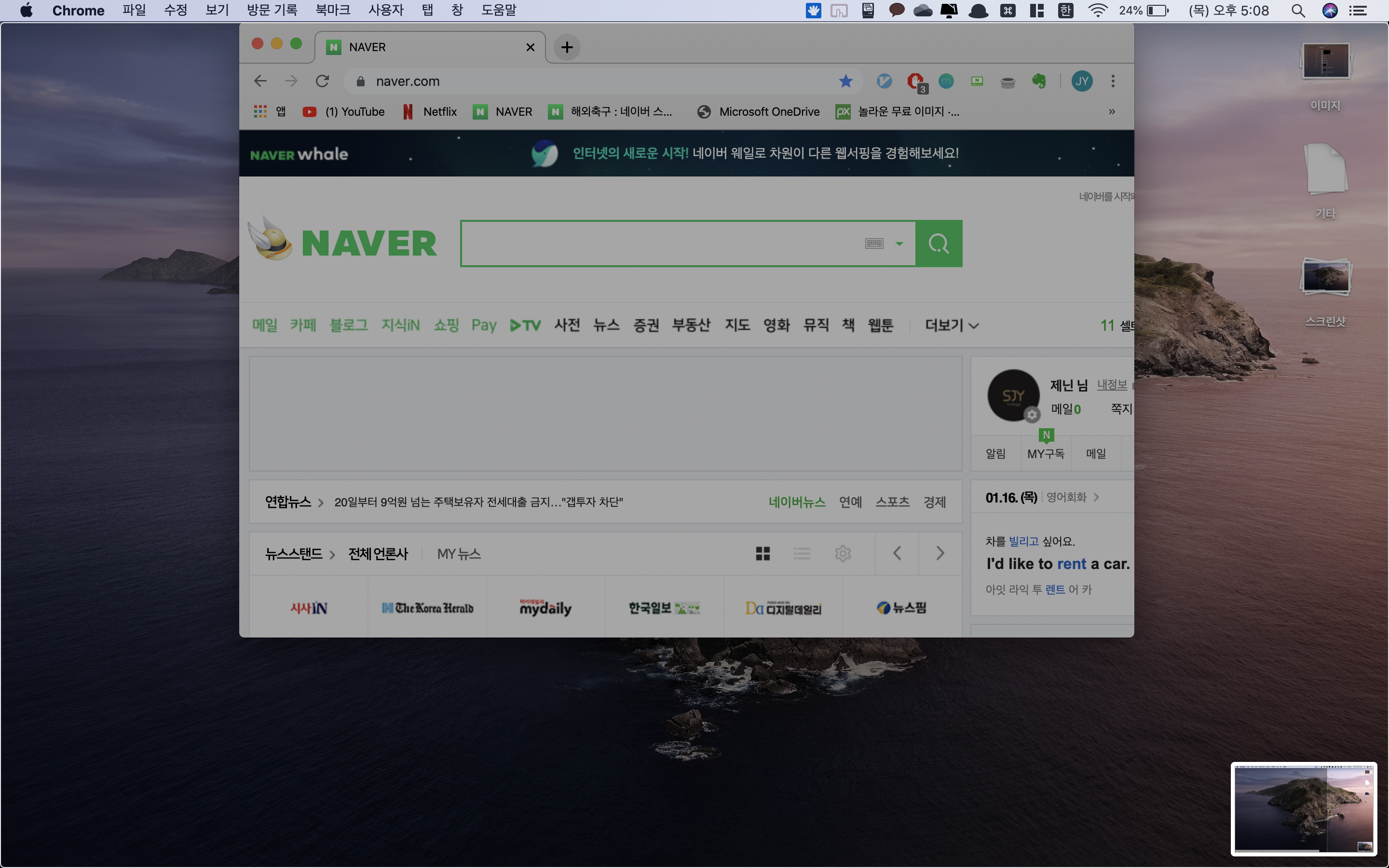Go back using the back arrow

pos(260,81)
